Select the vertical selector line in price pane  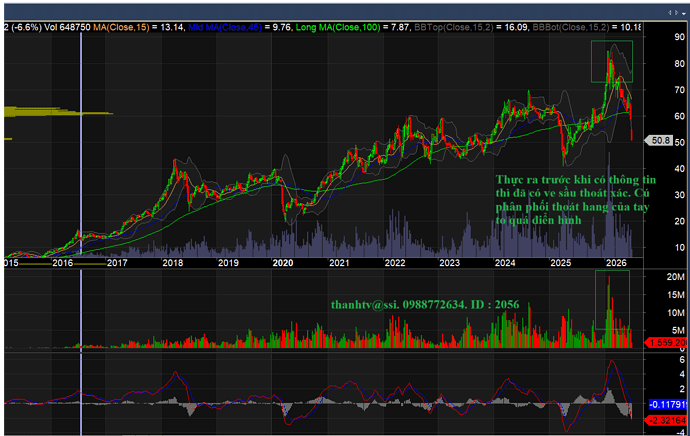click(81, 145)
